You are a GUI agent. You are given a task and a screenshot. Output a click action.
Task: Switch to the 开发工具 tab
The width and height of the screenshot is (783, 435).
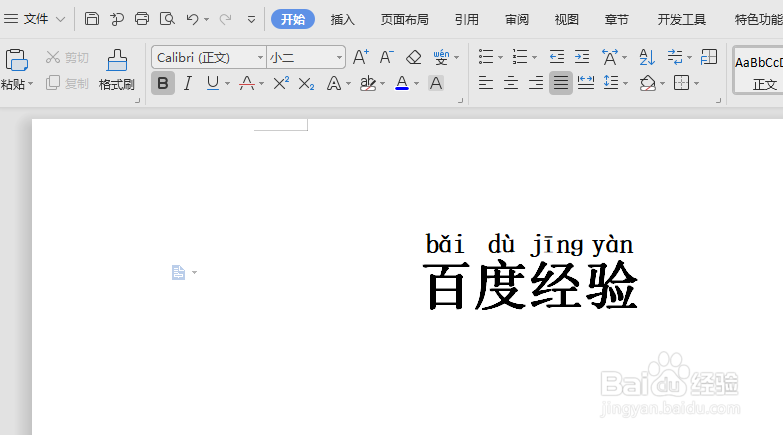[x=682, y=19]
